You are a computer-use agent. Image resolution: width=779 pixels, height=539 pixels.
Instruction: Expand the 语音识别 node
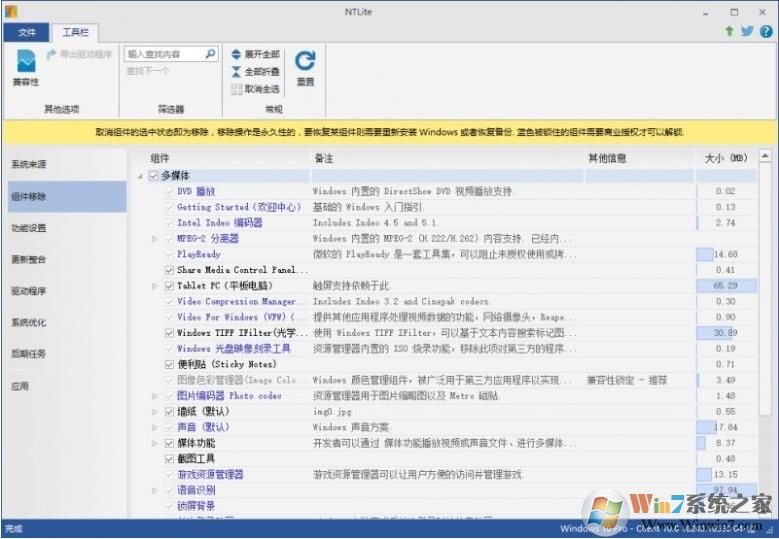click(155, 490)
